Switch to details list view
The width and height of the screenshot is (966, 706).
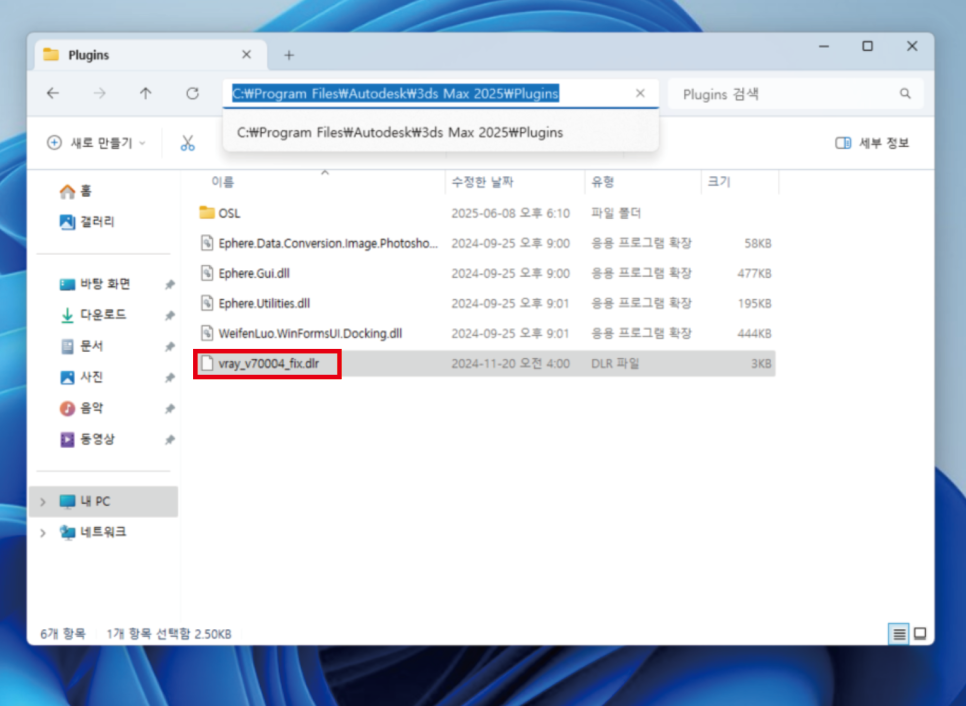pos(899,634)
